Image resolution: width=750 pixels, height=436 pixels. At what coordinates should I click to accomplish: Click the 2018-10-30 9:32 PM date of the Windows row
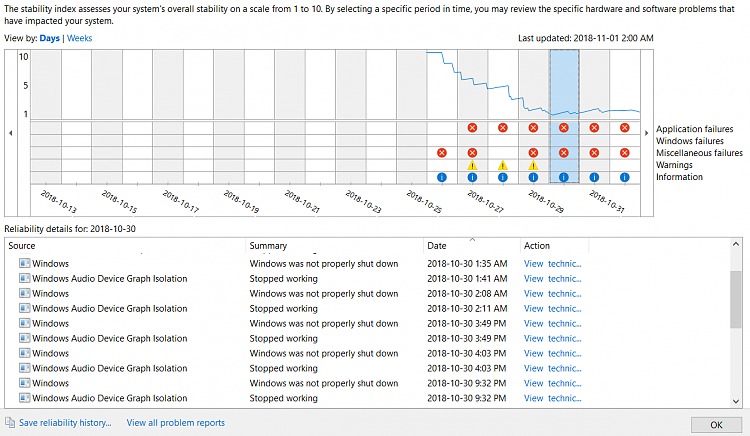[466, 383]
